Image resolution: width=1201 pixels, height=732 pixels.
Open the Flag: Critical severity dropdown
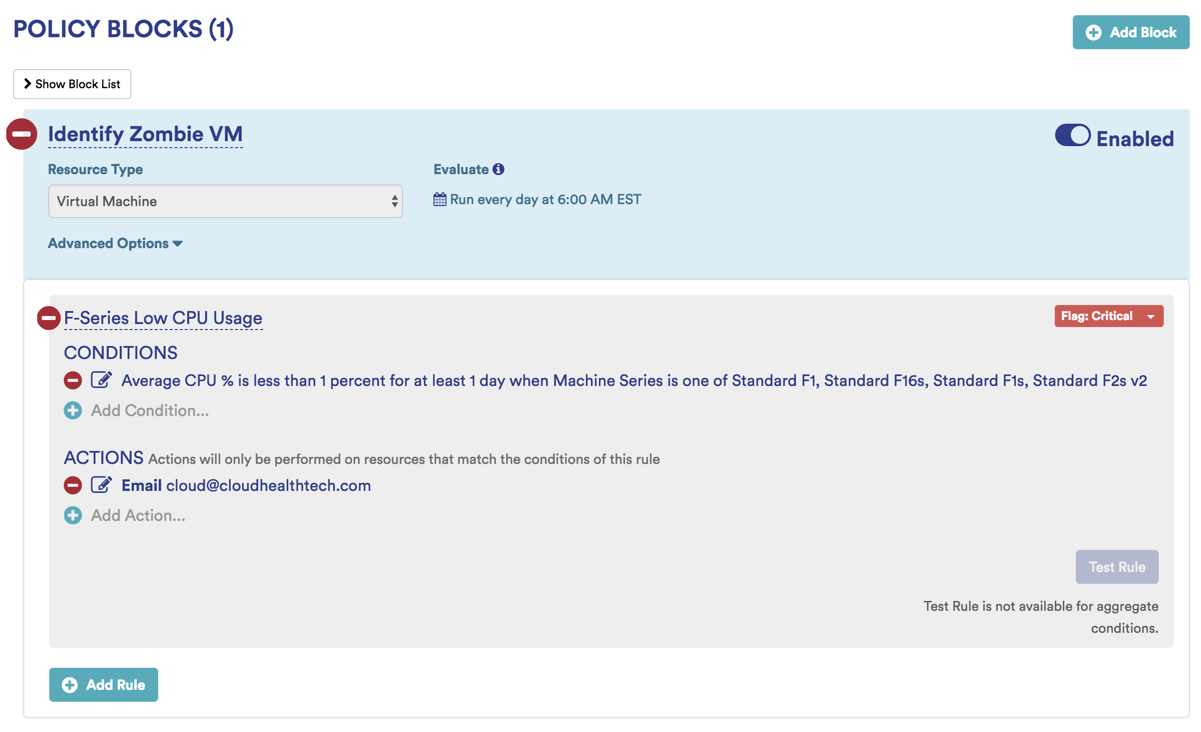coord(1108,316)
